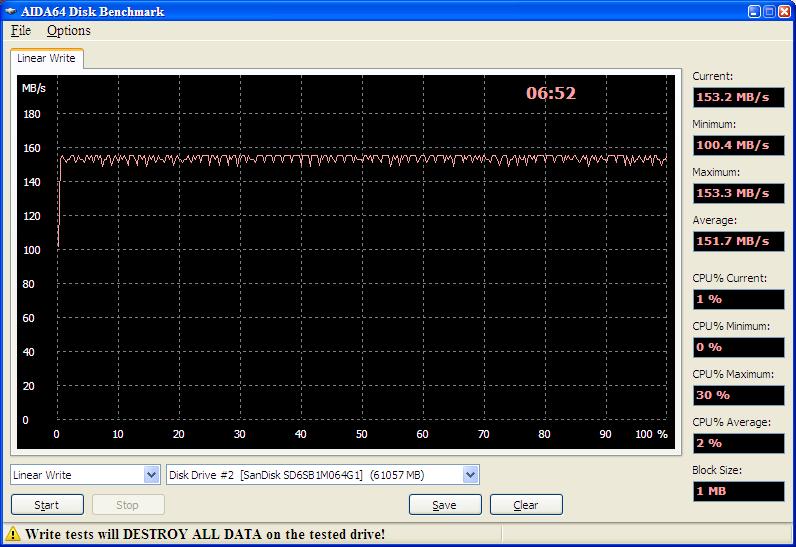
Task: Click the CPU% Current value 1 %
Action: click(x=739, y=299)
